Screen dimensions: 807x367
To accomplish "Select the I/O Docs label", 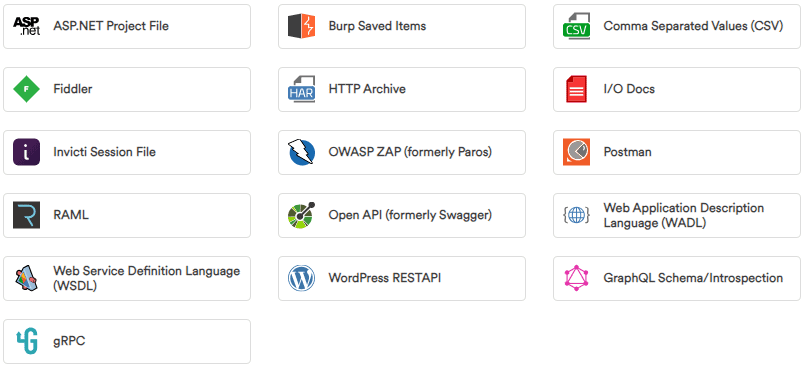I will tap(629, 89).
